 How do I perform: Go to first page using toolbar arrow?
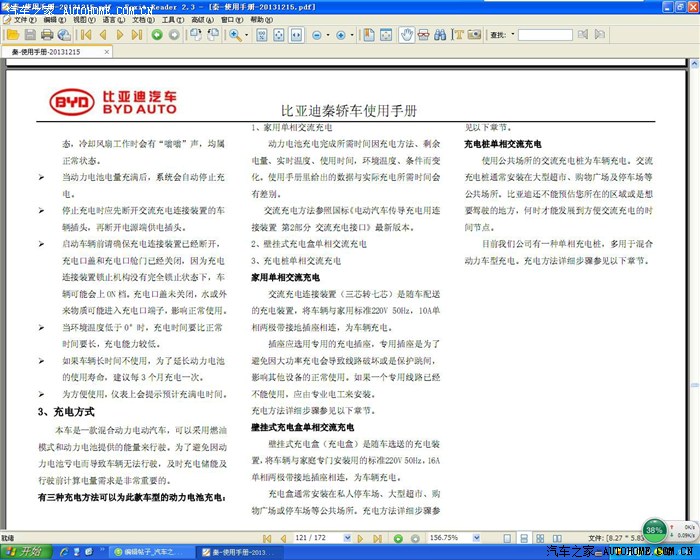point(86,35)
